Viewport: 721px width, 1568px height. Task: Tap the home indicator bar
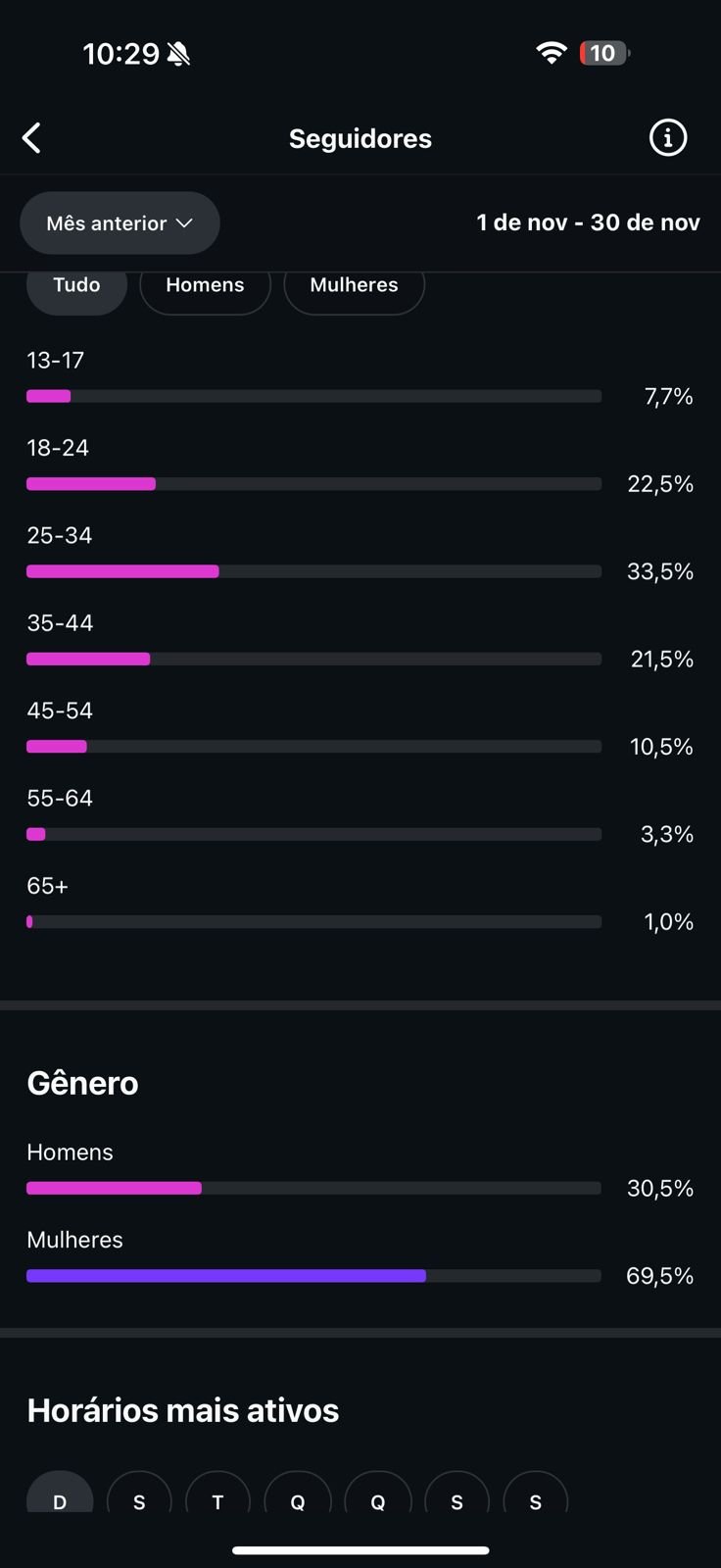[x=360, y=1550]
